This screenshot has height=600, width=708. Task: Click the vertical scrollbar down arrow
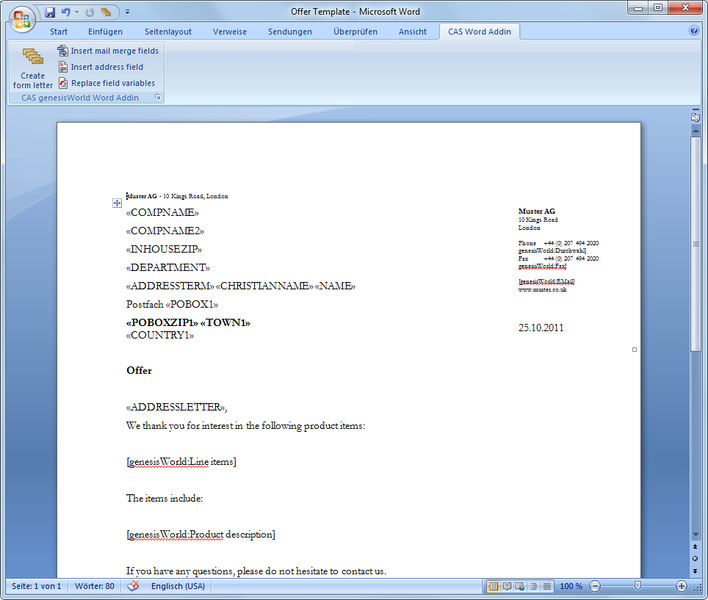[x=695, y=534]
